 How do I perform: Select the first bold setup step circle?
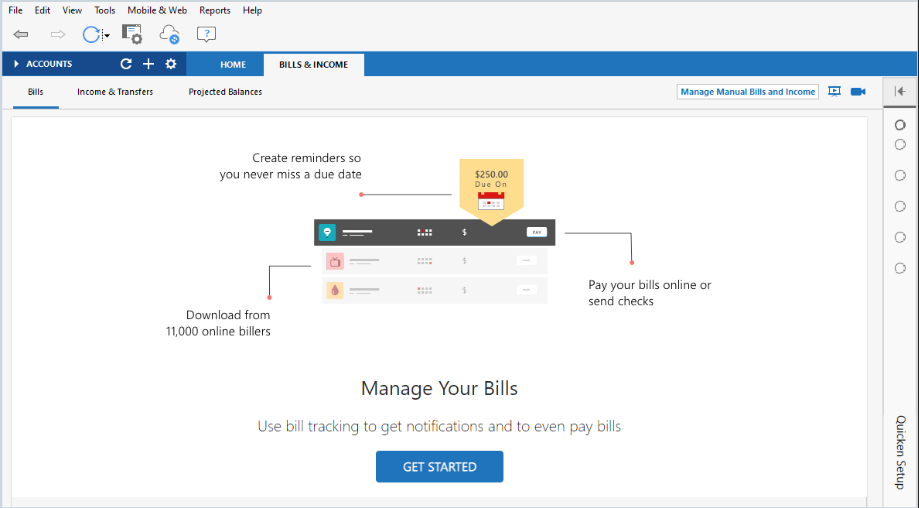(x=900, y=125)
